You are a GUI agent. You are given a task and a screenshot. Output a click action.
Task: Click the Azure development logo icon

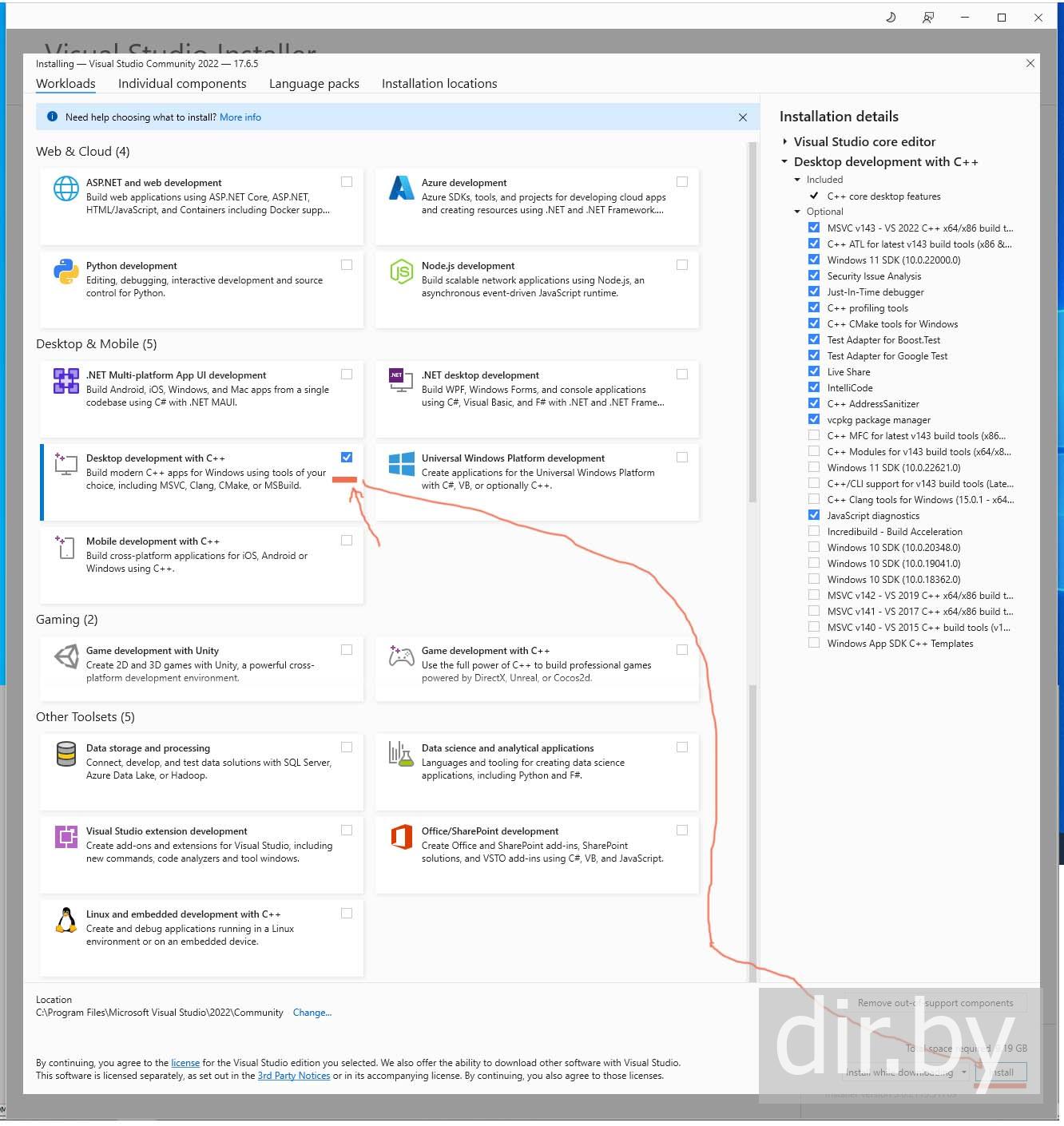[x=401, y=188]
